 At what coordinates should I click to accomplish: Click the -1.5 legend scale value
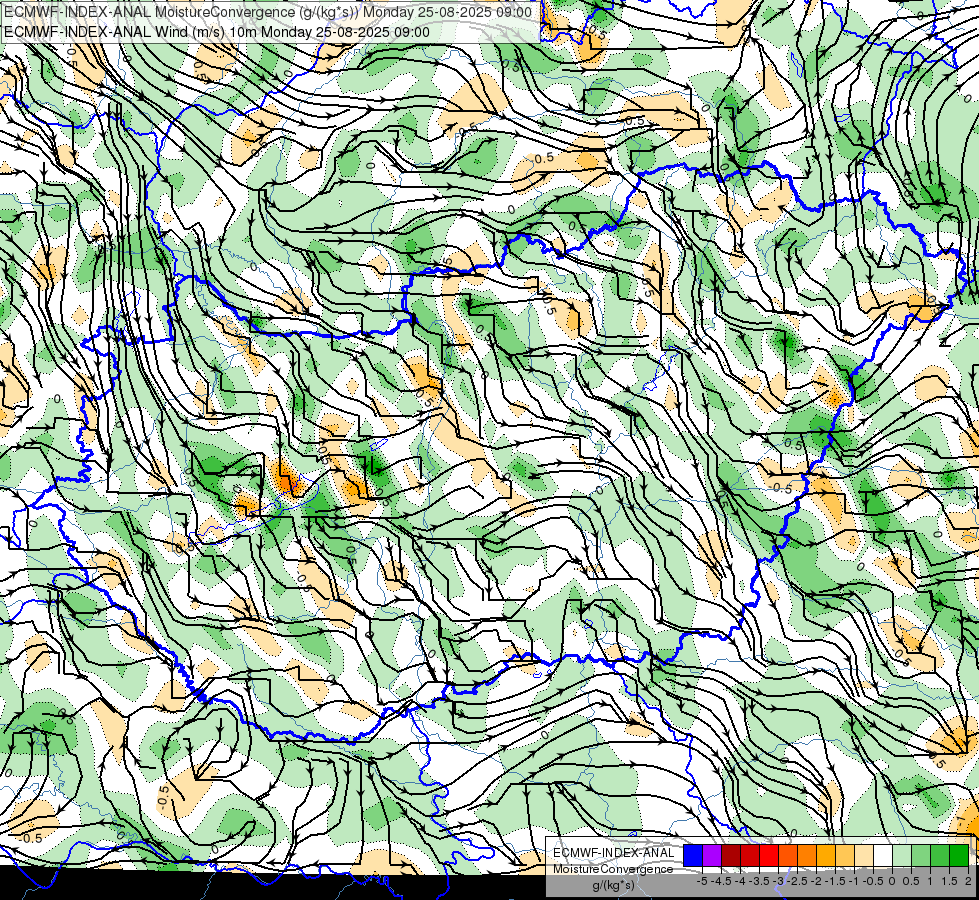[x=836, y=881]
